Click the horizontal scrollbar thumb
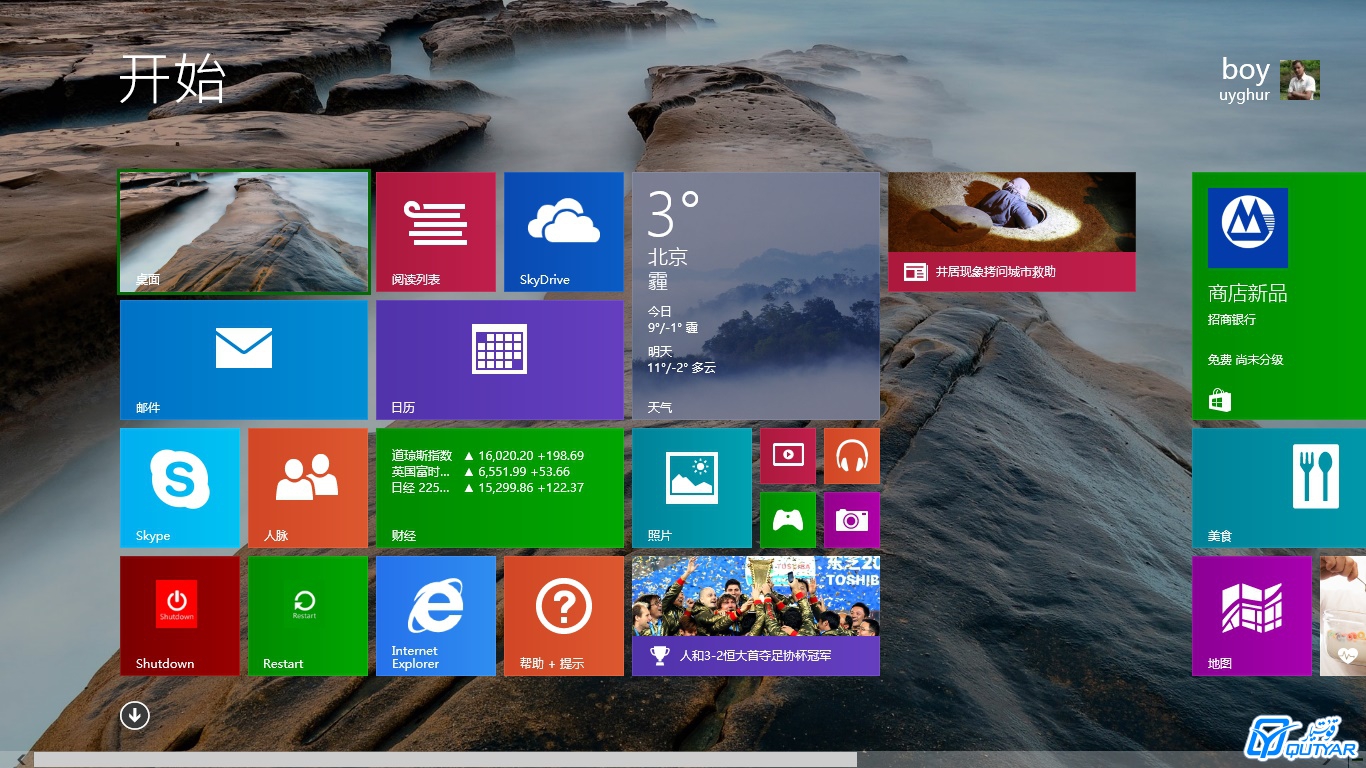Screen dimensions: 1366x768 click(x=445, y=760)
